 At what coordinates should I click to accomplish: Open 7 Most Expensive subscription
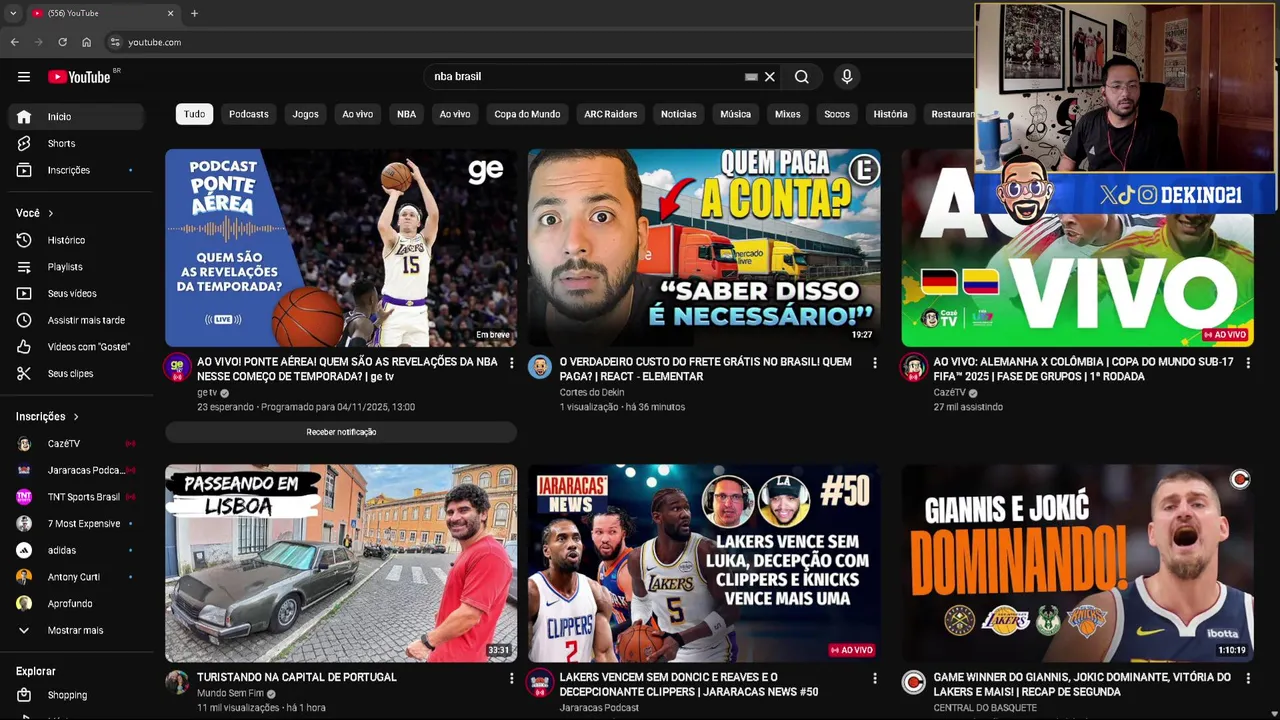76,524
